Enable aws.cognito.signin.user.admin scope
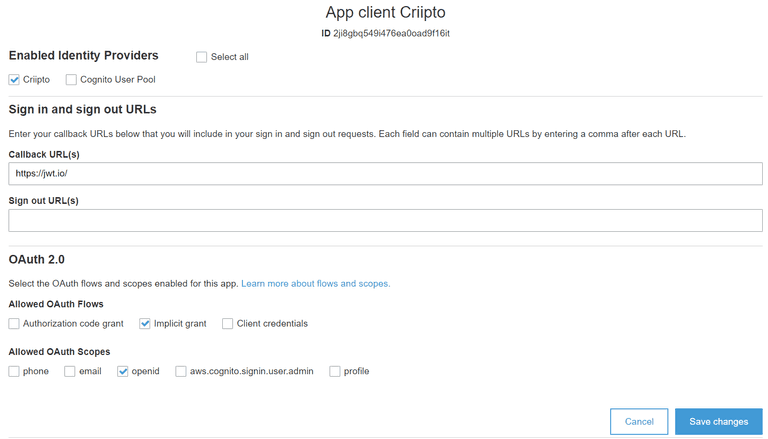This screenshot has height=439, width=768. click(181, 371)
